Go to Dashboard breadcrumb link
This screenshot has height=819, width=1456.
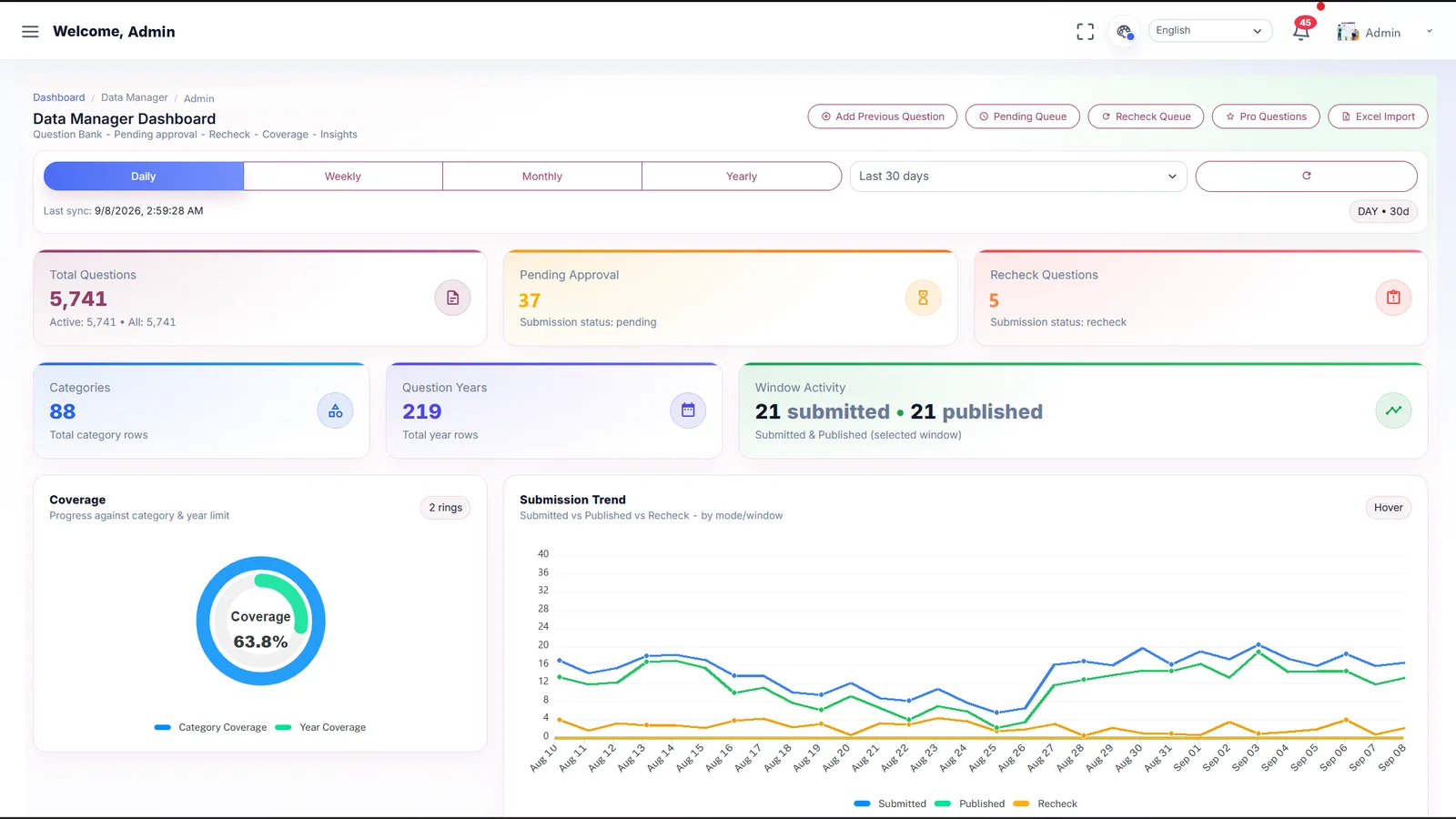point(59,98)
